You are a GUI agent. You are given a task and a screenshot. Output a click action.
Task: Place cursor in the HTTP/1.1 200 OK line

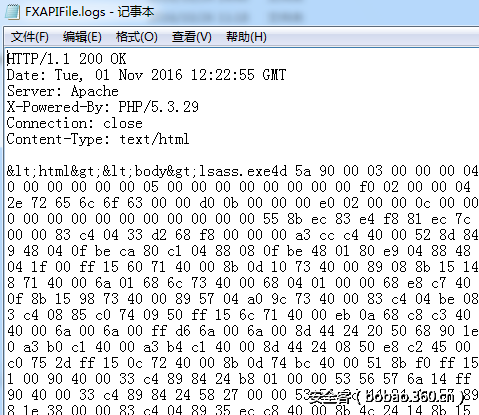67,59
